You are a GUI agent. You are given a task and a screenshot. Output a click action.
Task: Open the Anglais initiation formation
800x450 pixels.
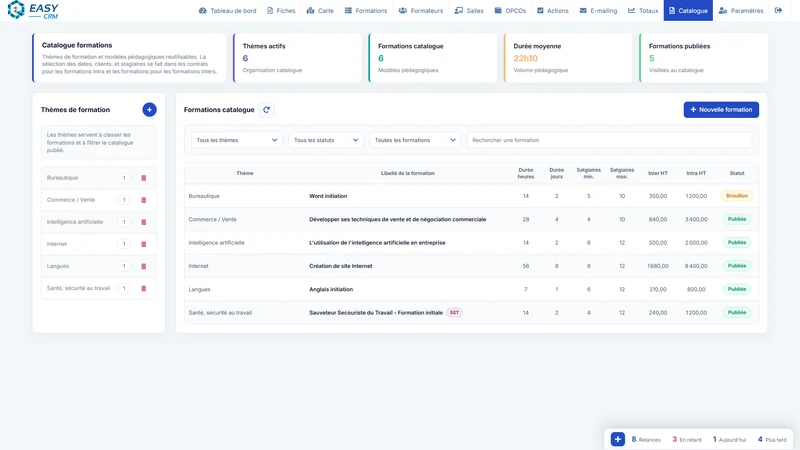coord(331,289)
